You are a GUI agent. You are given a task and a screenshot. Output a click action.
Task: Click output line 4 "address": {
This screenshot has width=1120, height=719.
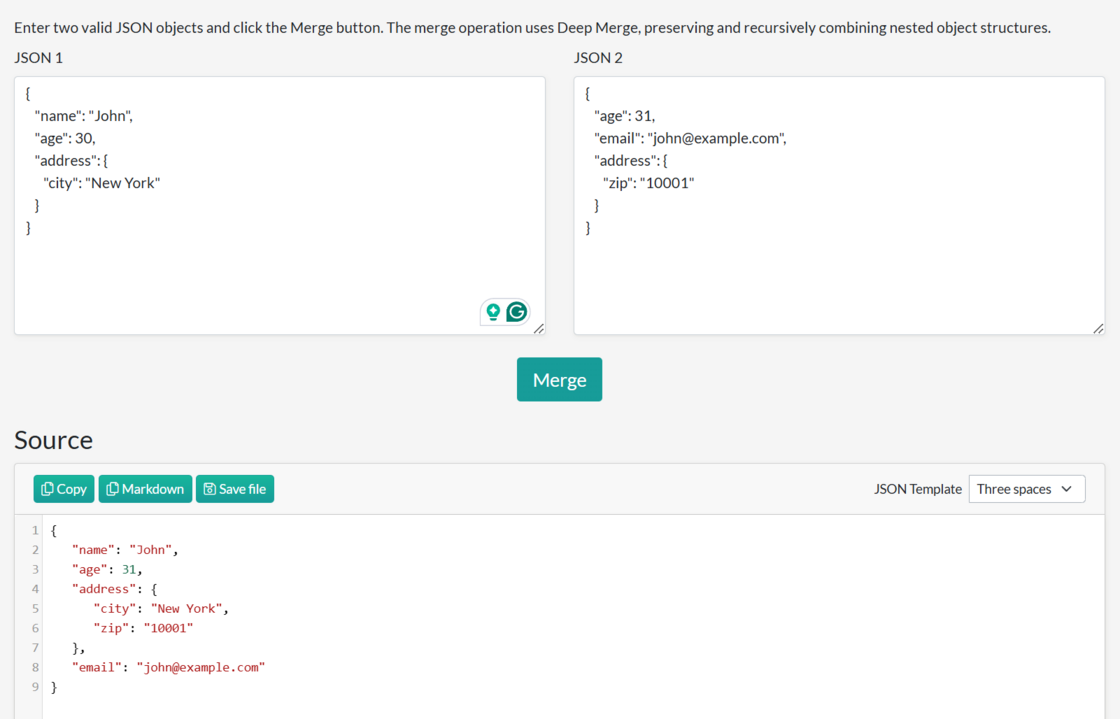point(114,589)
